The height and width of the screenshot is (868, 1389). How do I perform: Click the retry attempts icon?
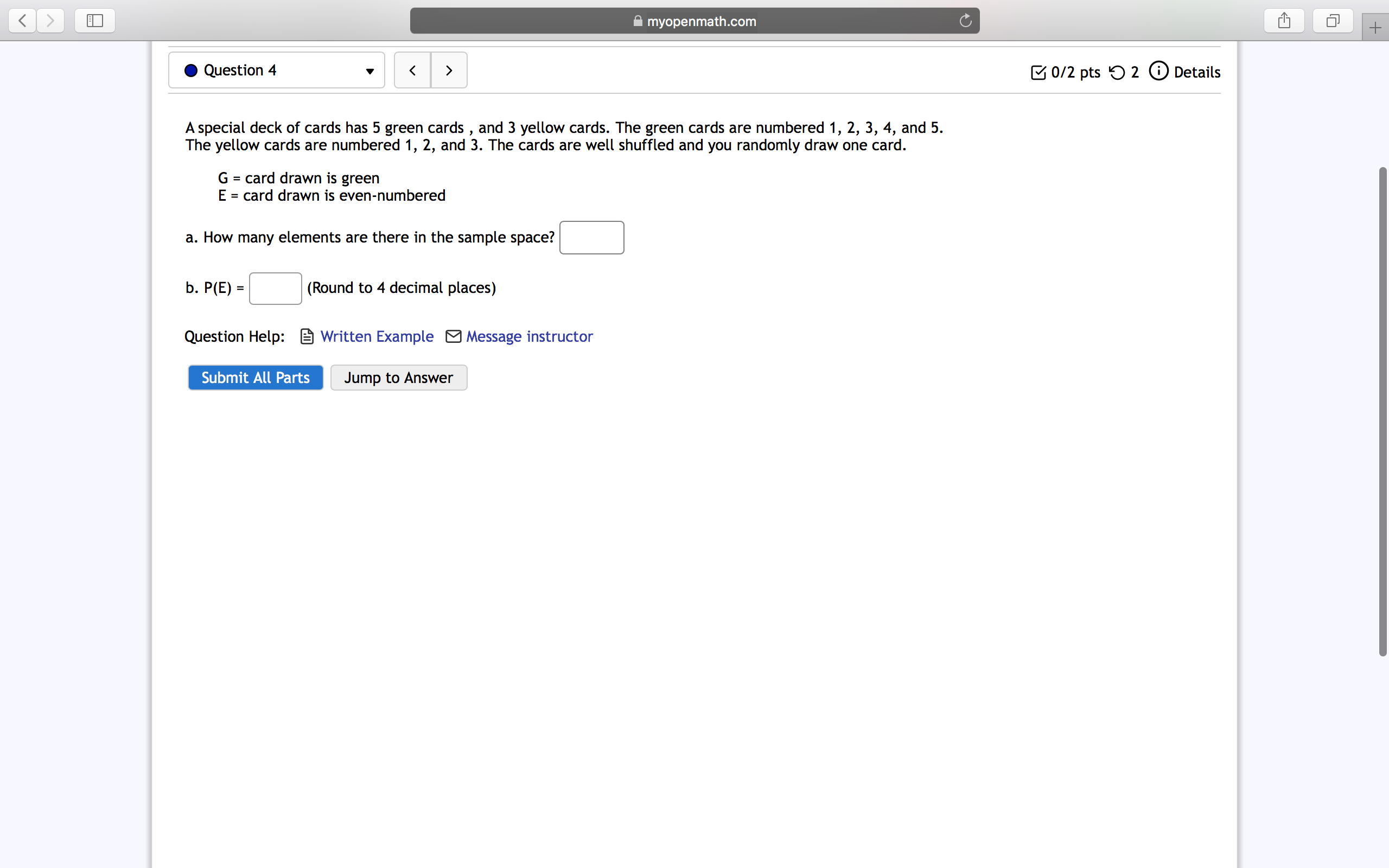pos(1117,72)
